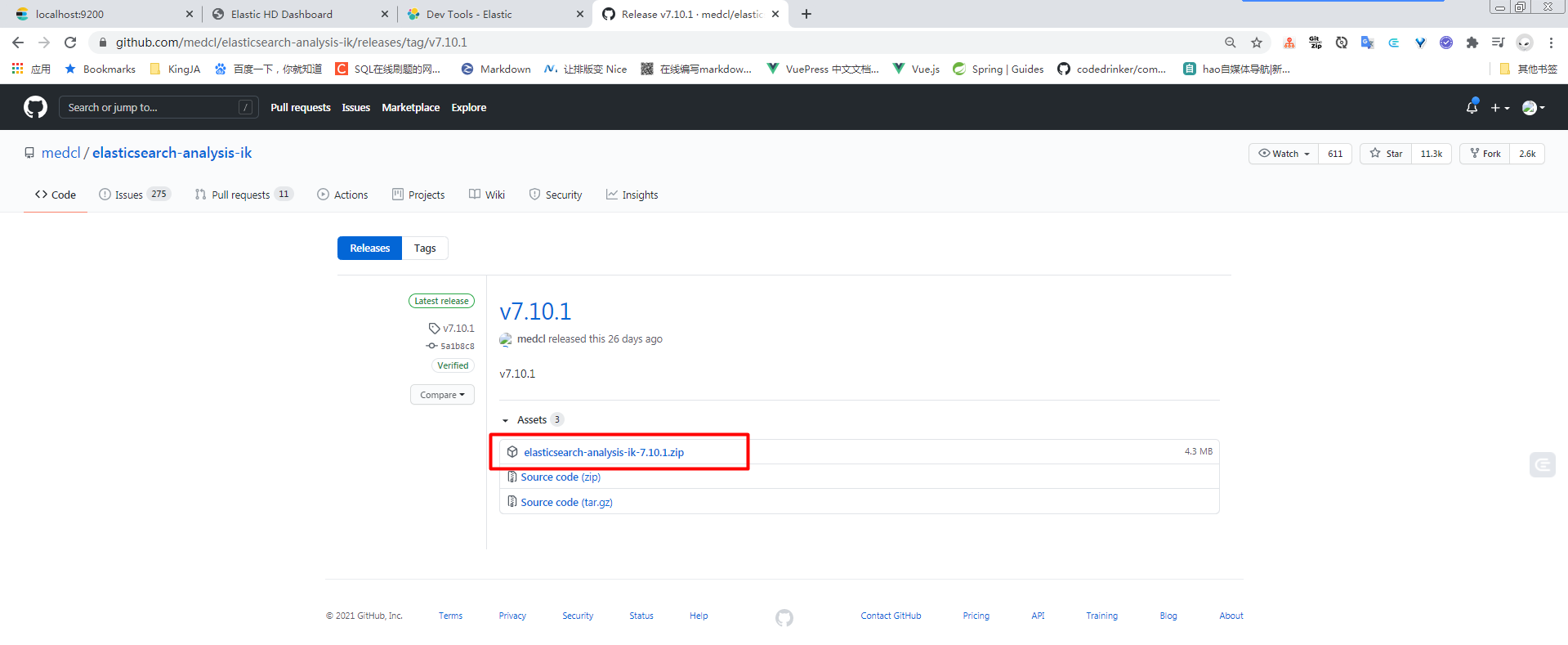Open the repository Issues tab

[134, 195]
